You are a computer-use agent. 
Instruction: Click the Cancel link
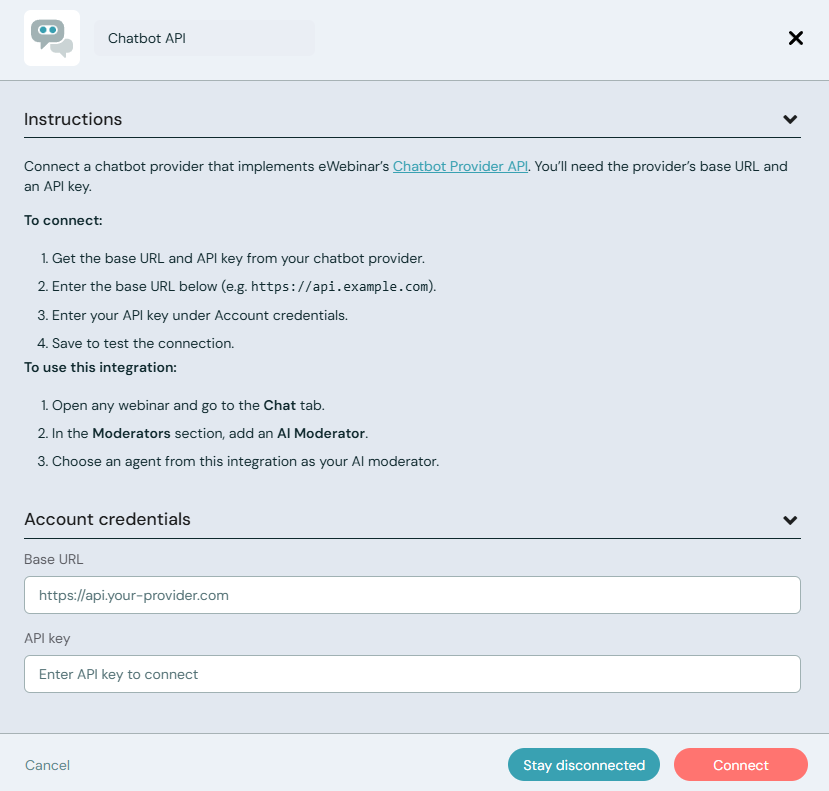pyautogui.click(x=47, y=765)
